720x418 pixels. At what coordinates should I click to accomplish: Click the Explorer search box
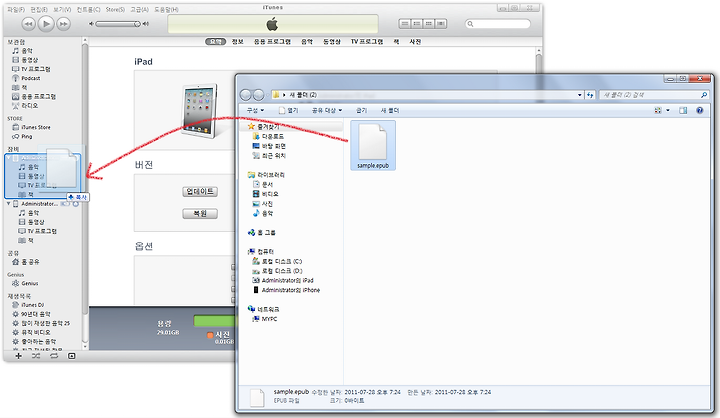coord(654,95)
